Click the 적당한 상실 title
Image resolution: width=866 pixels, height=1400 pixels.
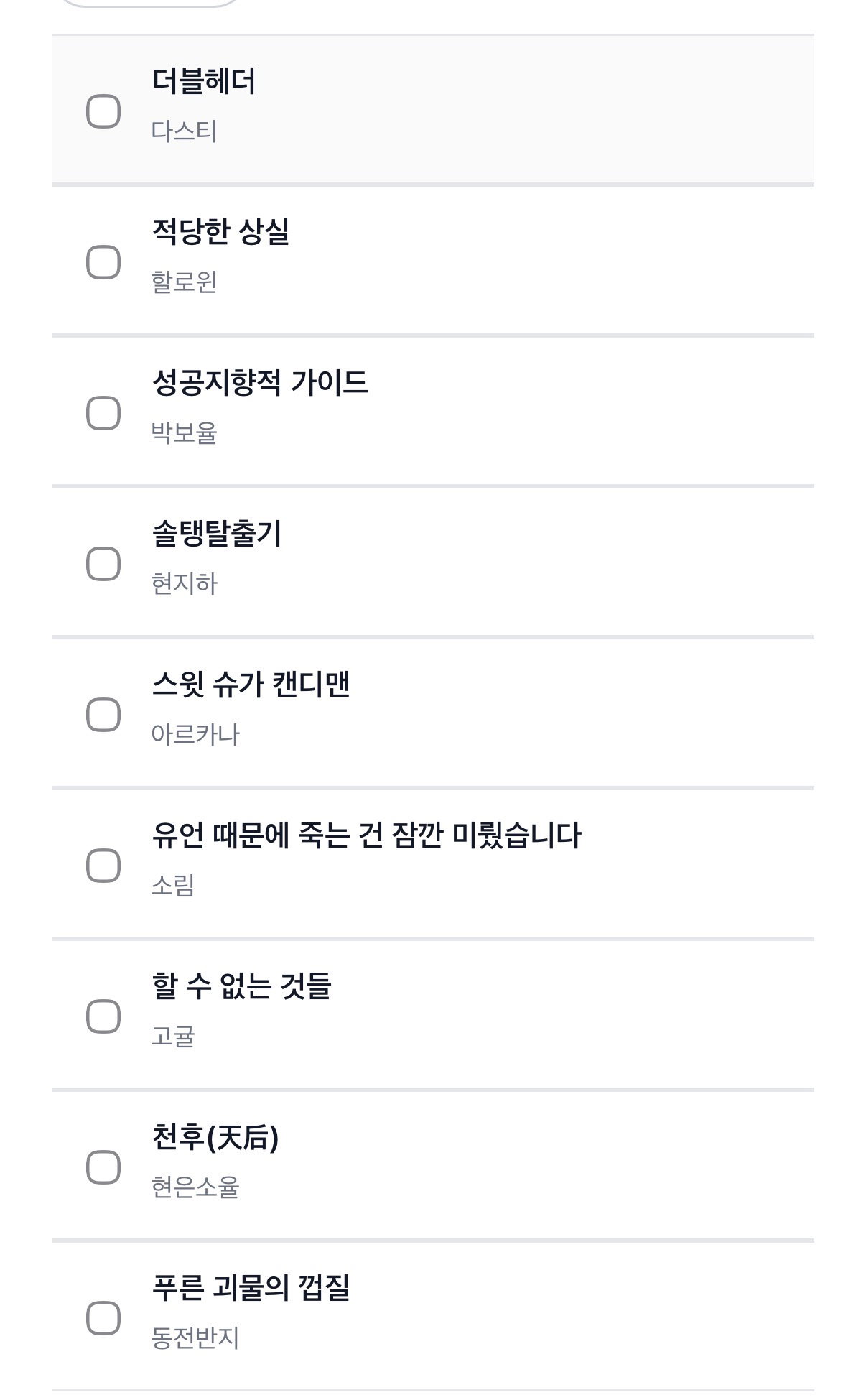pos(220,232)
